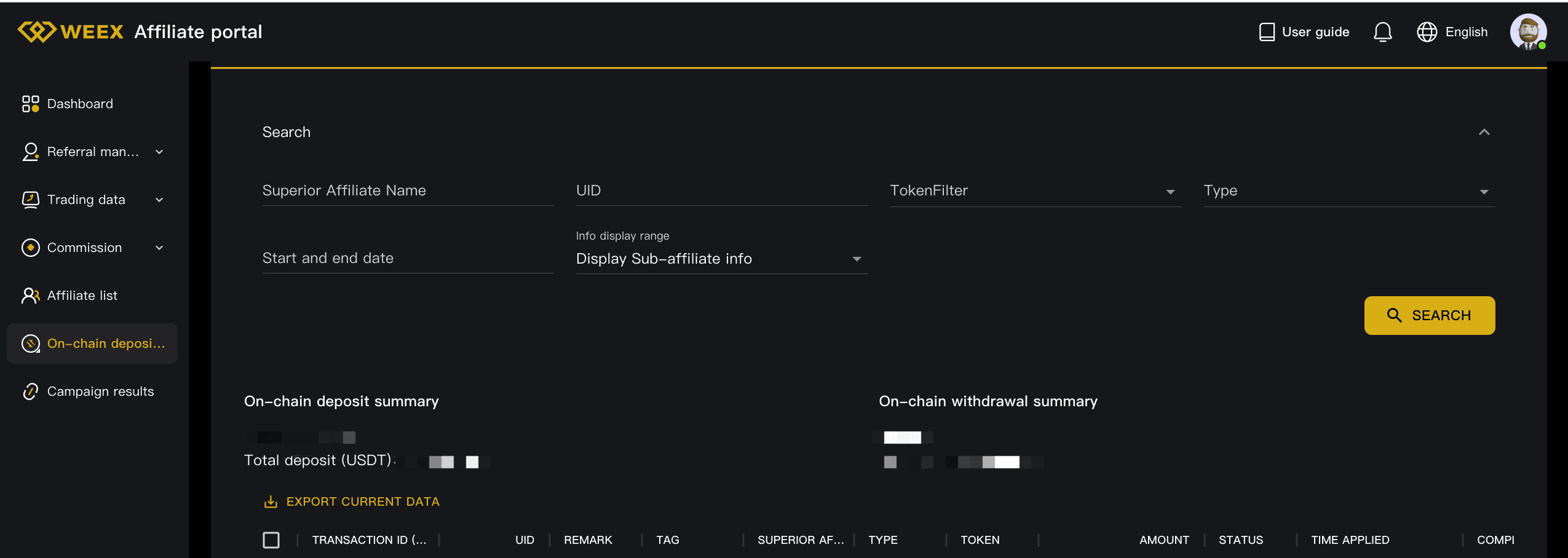Image resolution: width=1568 pixels, height=558 pixels.
Task: Open the user profile avatar
Action: click(x=1528, y=32)
